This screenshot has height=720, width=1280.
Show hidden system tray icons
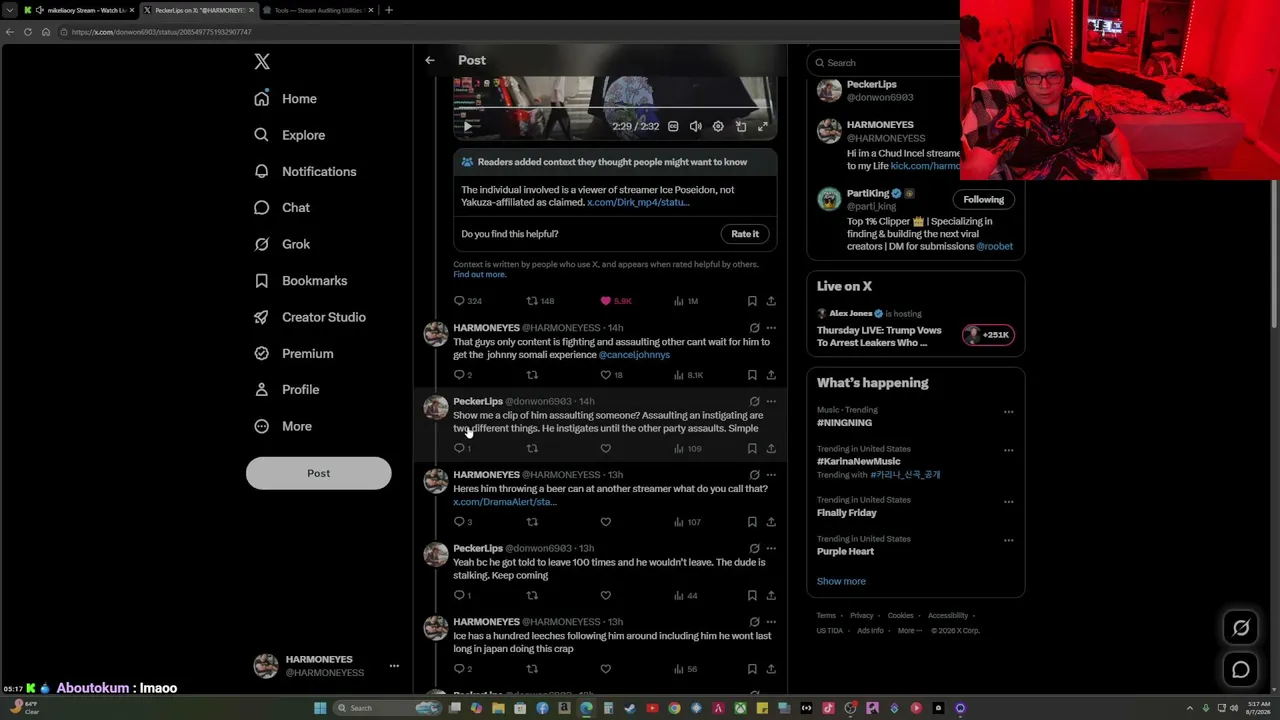(1191, 708)
